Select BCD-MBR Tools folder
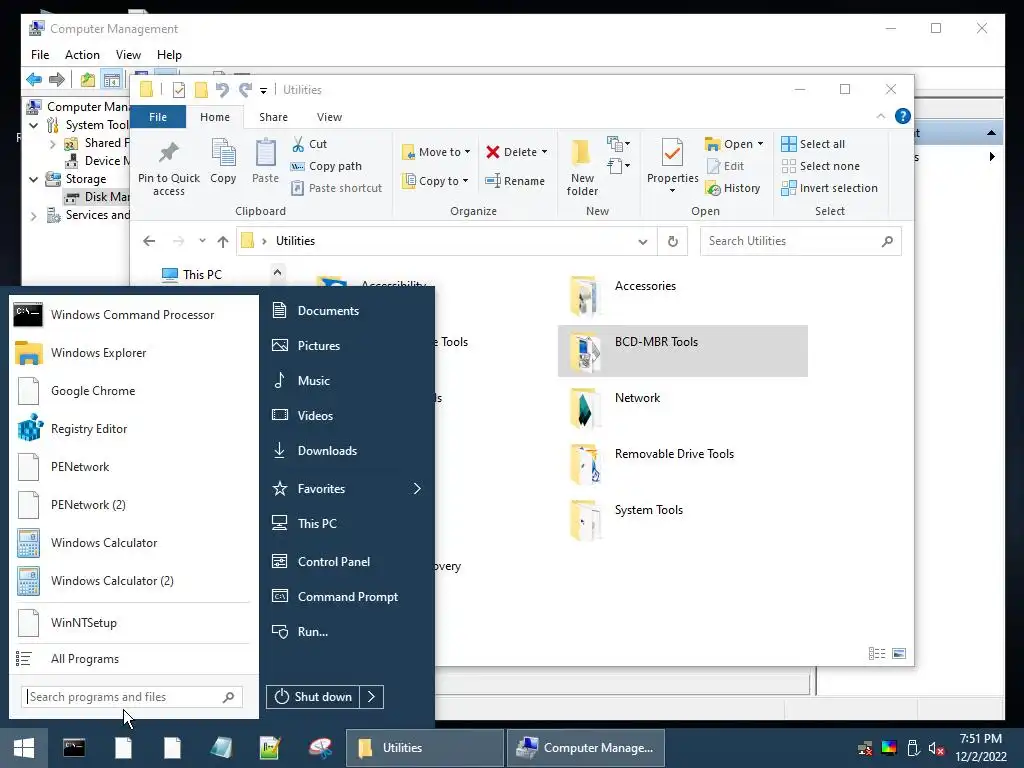Viewport: 1024px width, 768px height. (682, 351)
